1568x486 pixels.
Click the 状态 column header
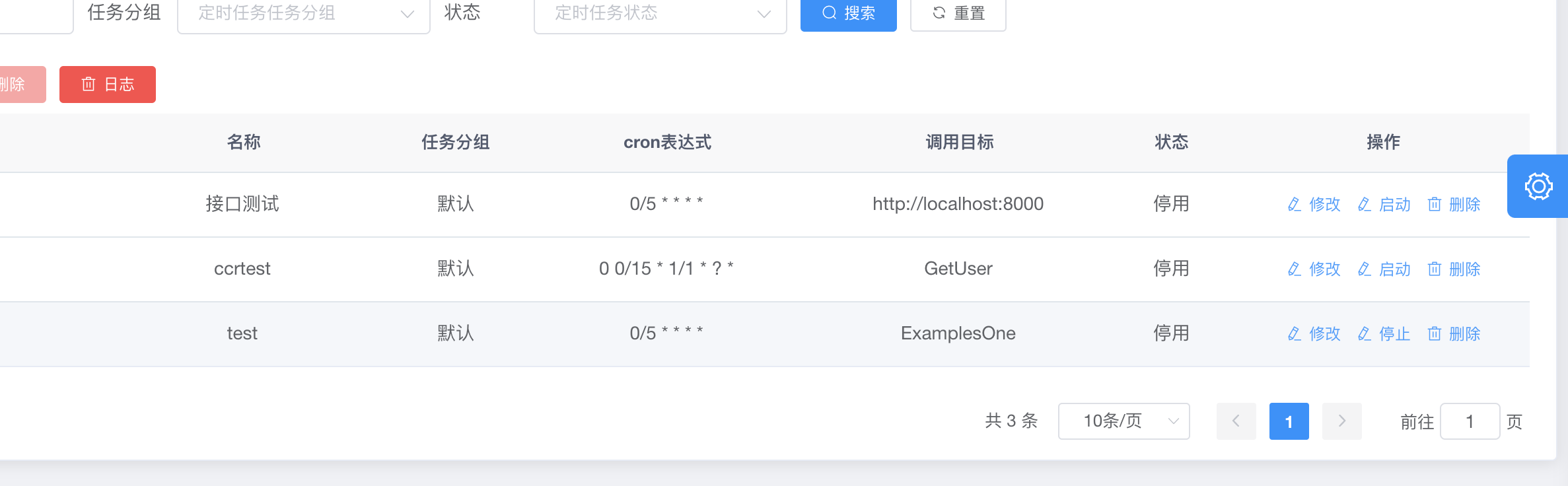click(1172, 142)
